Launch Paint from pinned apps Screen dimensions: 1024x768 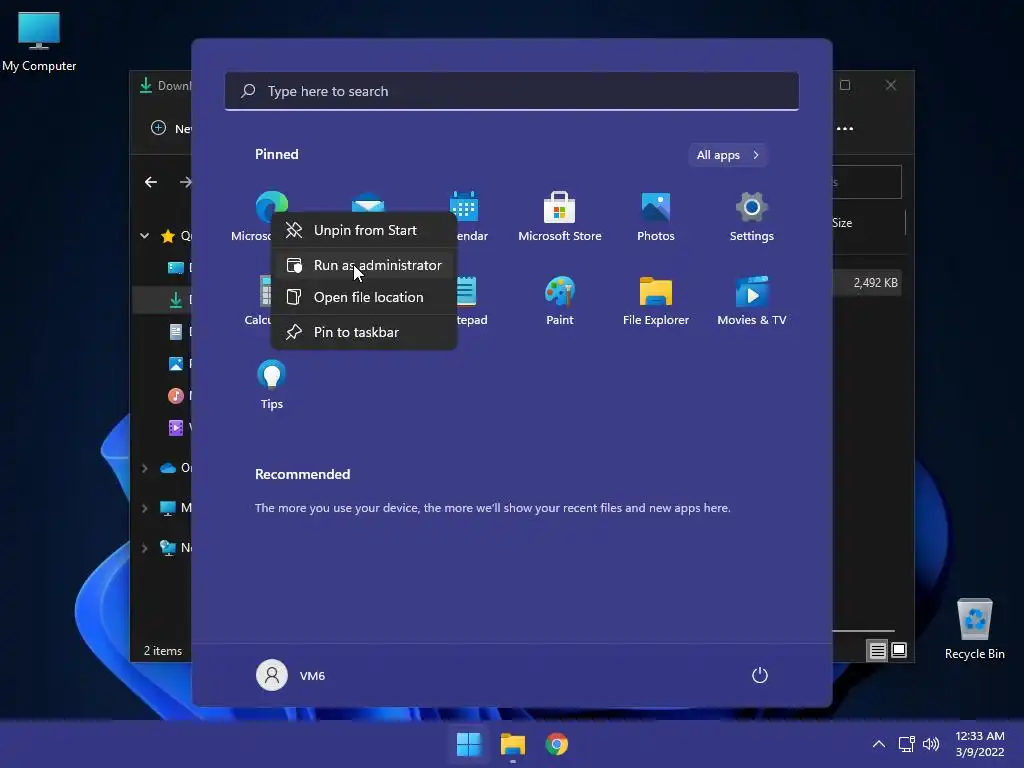pyautogui.click(x=560, y=300)
